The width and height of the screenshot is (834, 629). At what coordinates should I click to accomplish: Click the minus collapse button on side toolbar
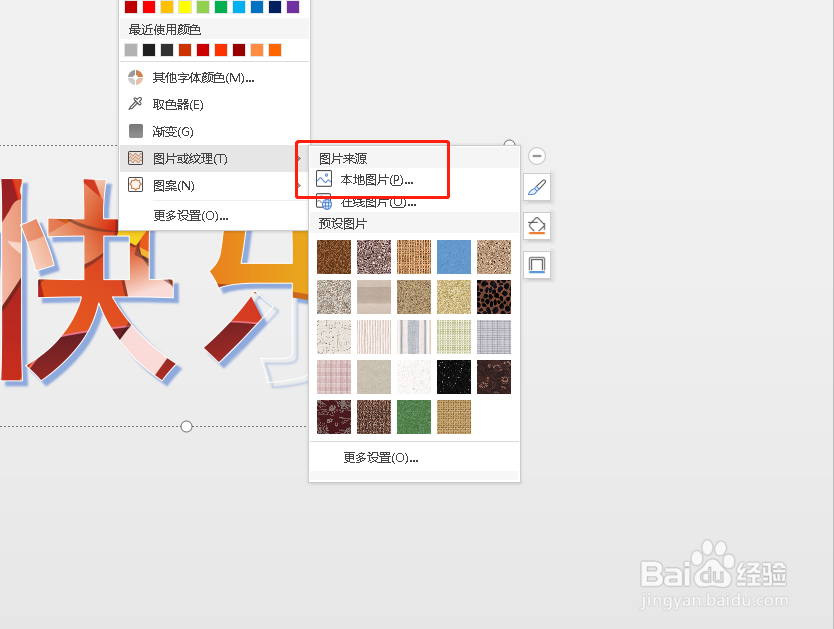click(x=537, y=156)
